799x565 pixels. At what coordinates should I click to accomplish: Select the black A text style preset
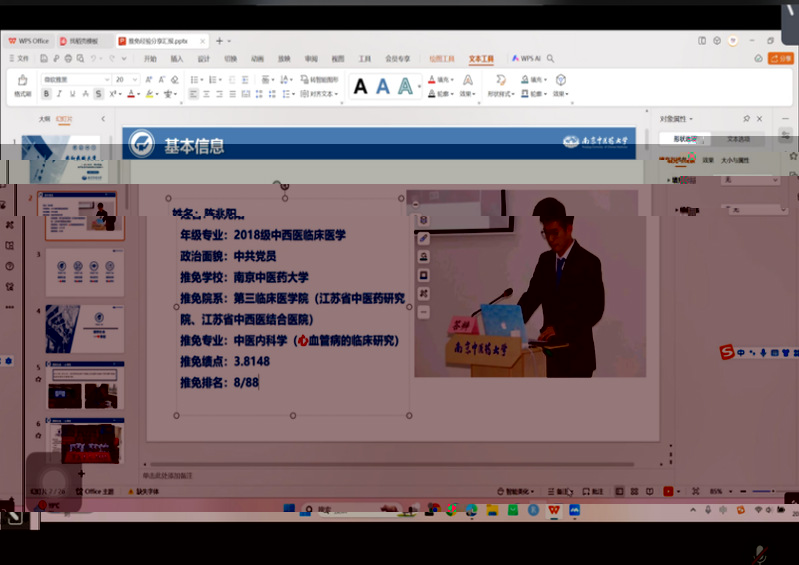(360, 87)
